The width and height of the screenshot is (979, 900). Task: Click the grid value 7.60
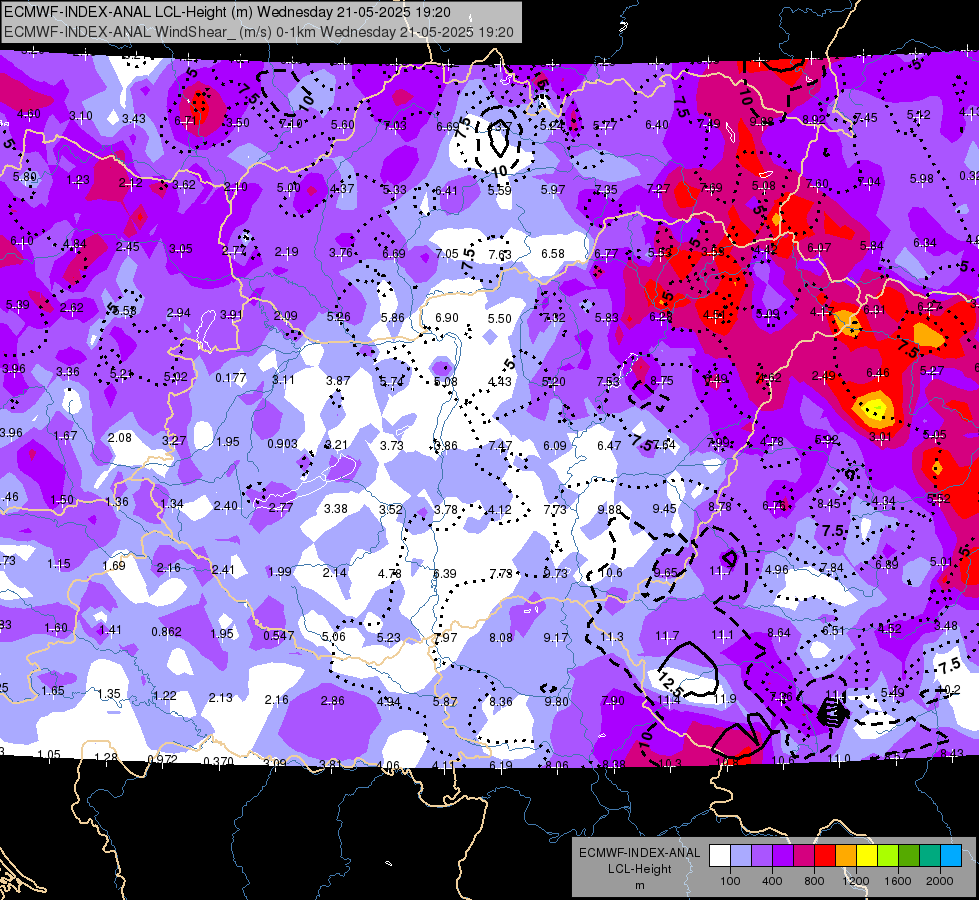[x=817, y=183]
